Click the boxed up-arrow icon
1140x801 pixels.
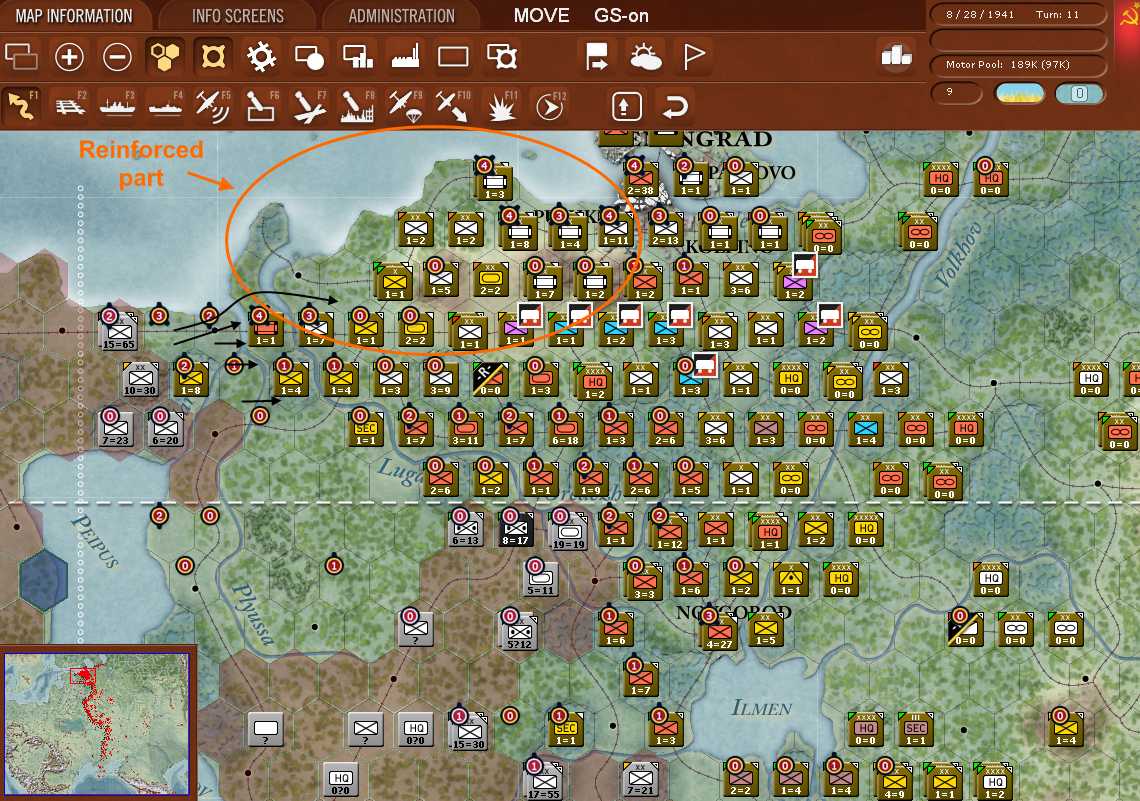point(626,107)
